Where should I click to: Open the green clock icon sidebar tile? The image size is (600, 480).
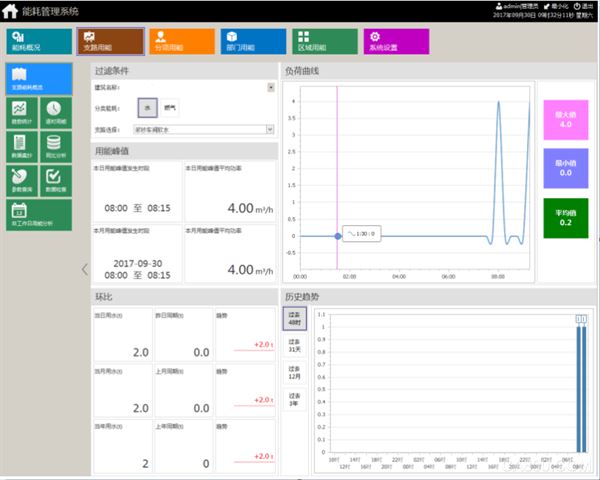(x=56, y=113)
